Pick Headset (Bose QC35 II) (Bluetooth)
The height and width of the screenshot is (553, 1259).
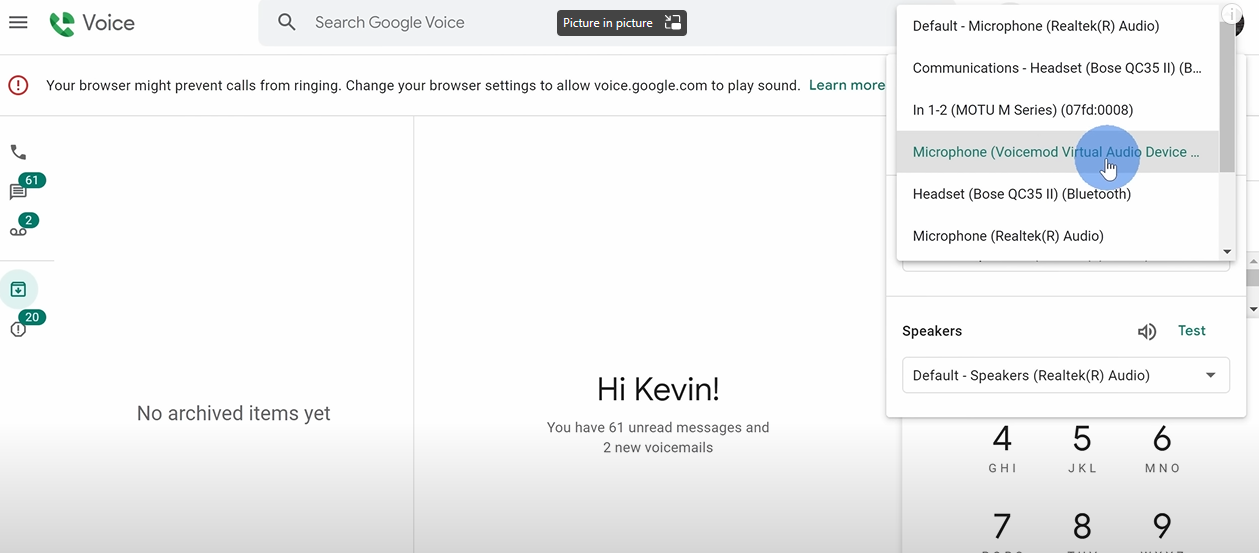pyautogui.click(x=1022, y=194)
